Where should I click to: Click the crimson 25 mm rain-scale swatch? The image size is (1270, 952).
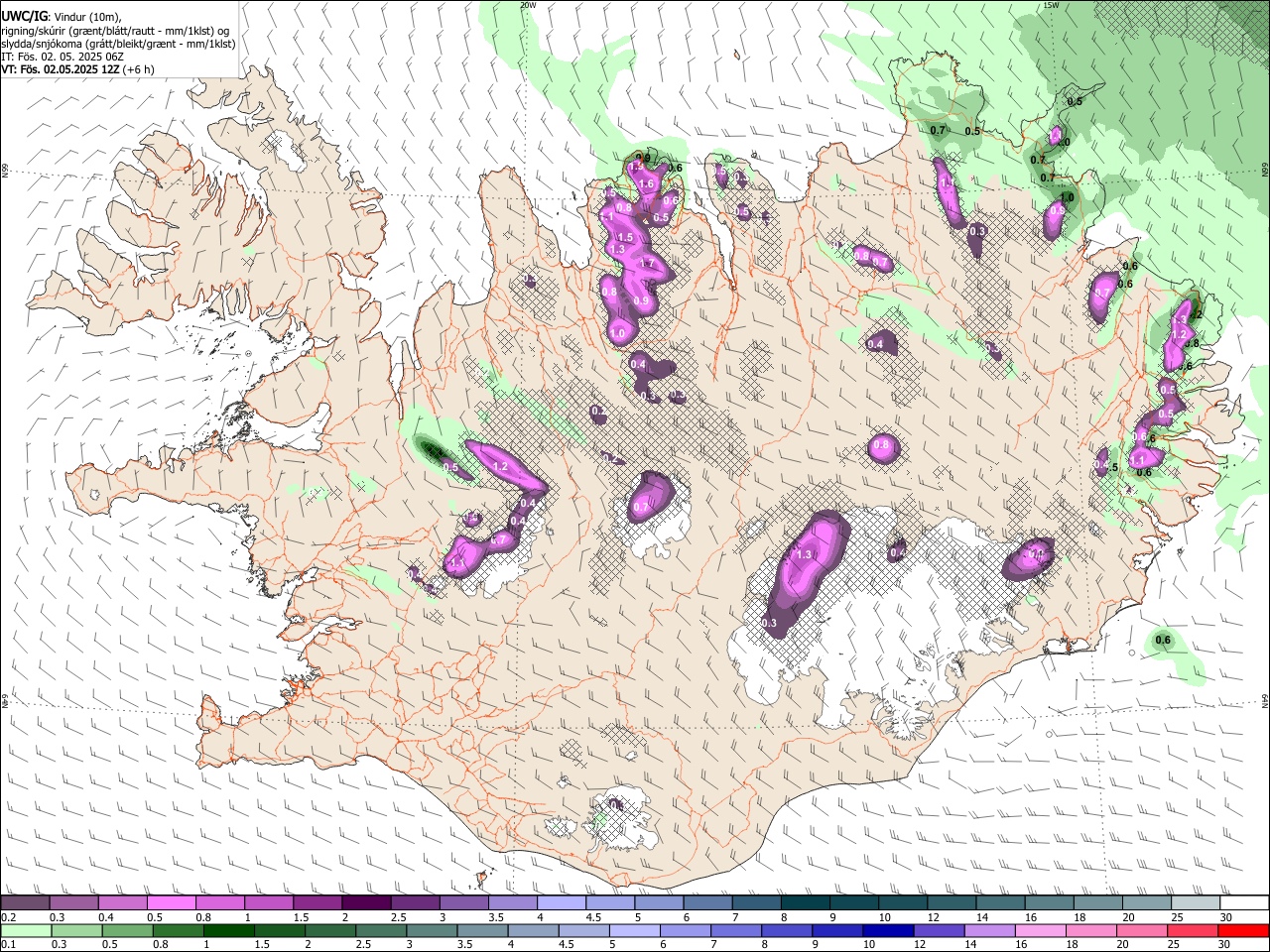[1194, 930]
